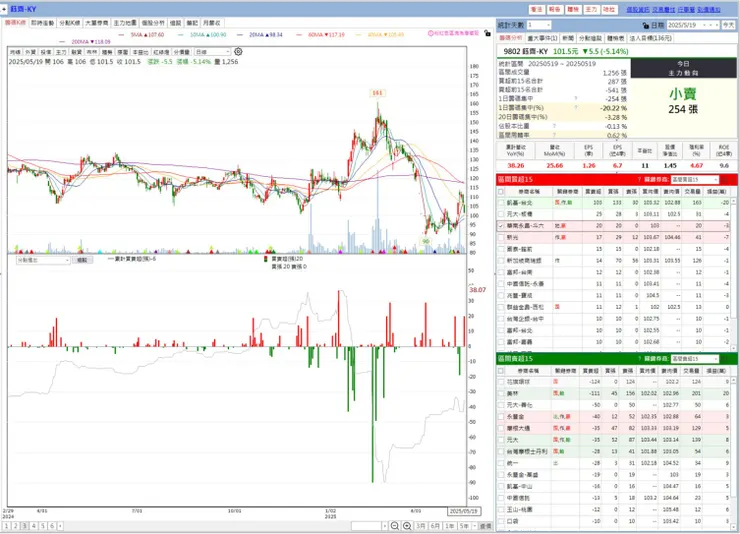
Task: Open the 主力地圖 tab
Action: tap(125, 23)
